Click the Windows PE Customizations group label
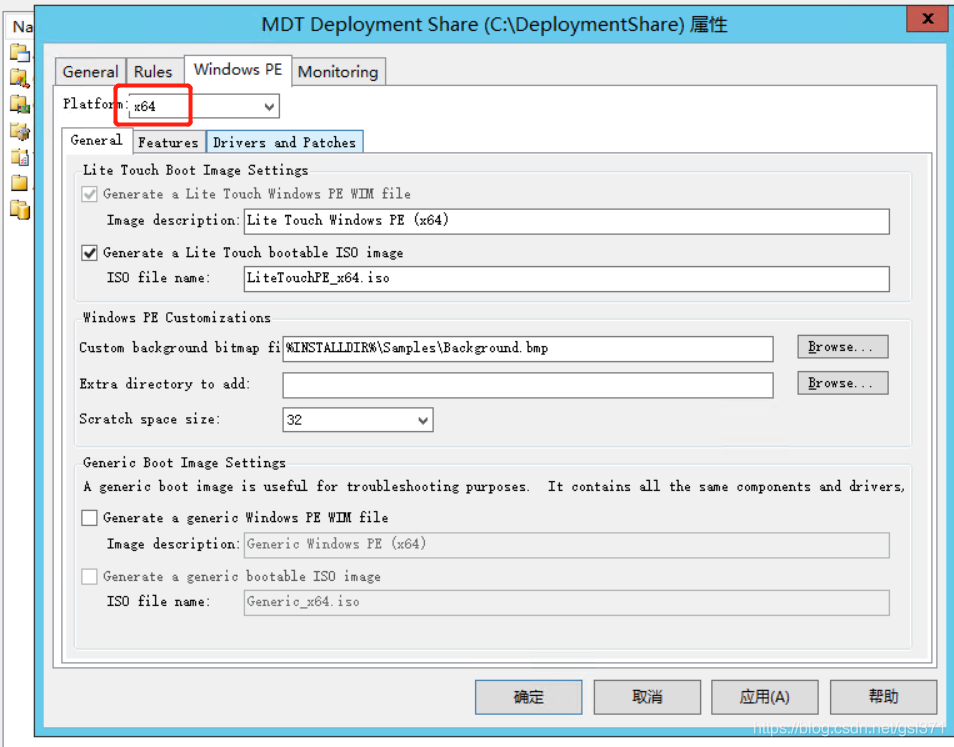The height and width of the screenshot is (747, 954). [x=177, y=318]
